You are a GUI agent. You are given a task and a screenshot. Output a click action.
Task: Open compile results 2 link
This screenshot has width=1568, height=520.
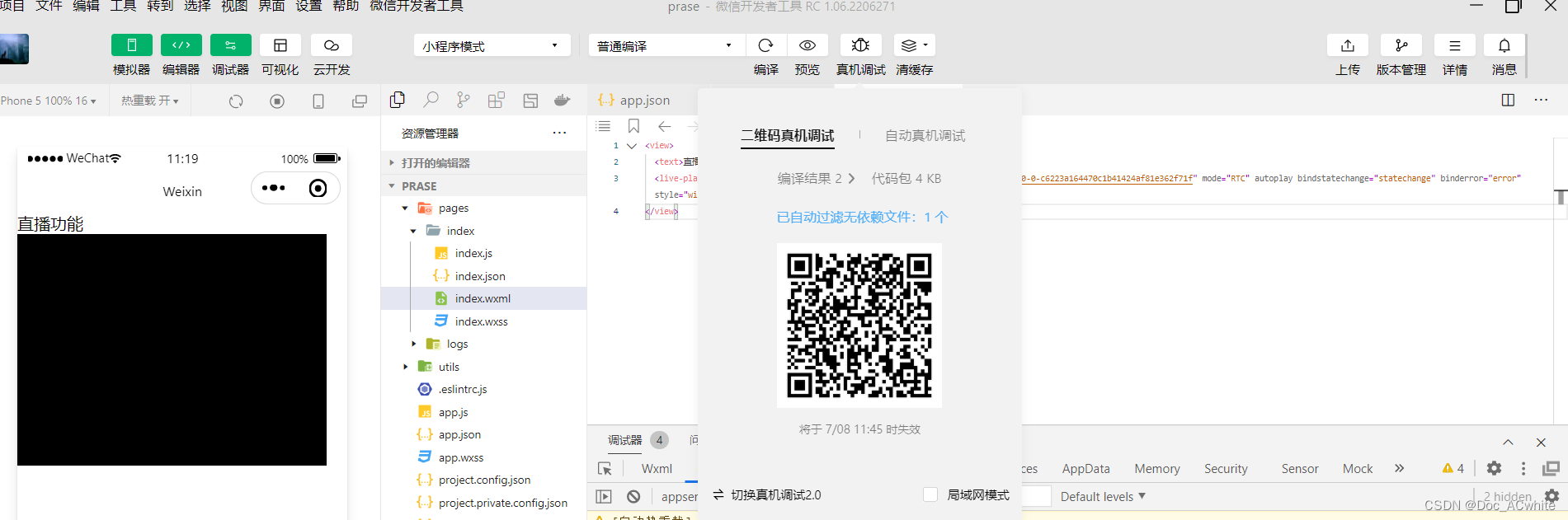(816, 179)
